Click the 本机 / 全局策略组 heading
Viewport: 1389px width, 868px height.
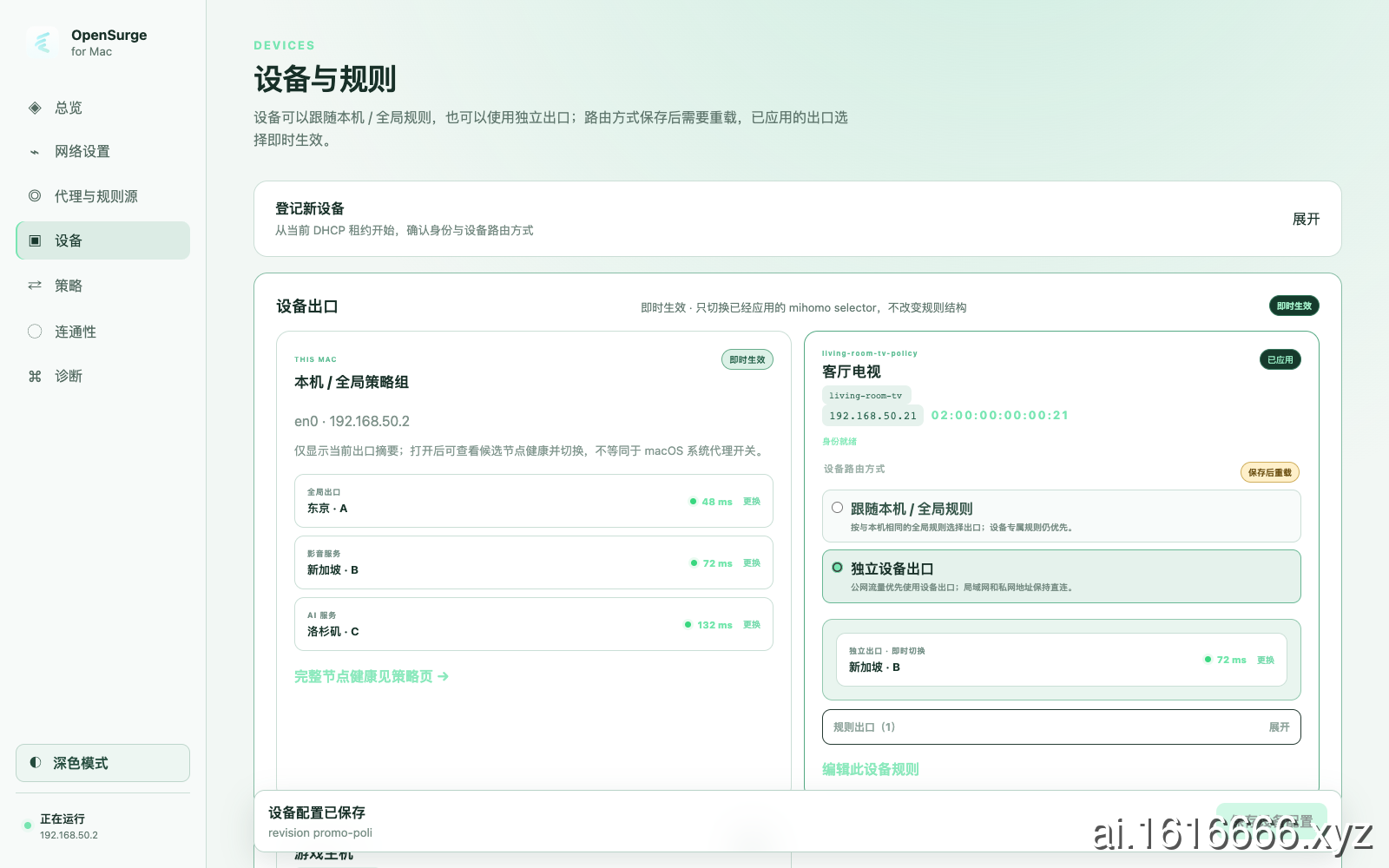click(x=352, y=382)
